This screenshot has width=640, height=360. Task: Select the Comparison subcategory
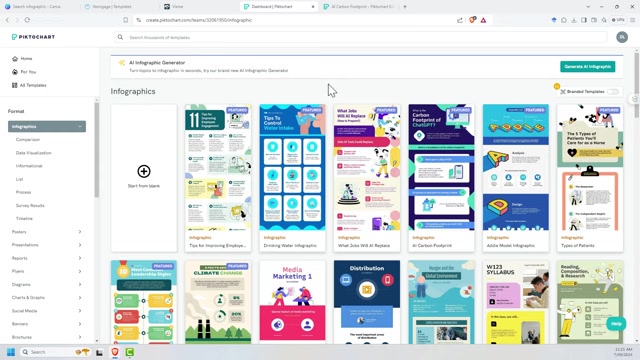28,140
